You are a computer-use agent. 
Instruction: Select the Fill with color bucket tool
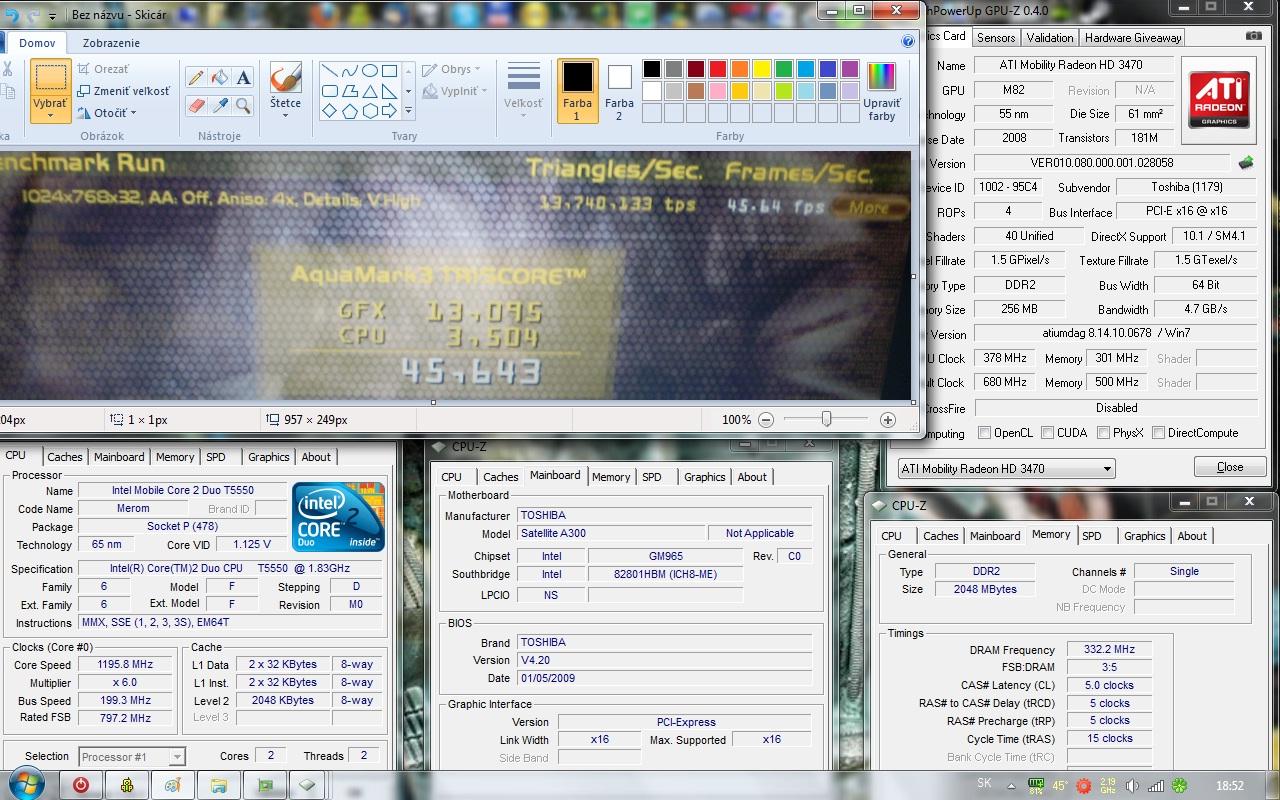220,78
